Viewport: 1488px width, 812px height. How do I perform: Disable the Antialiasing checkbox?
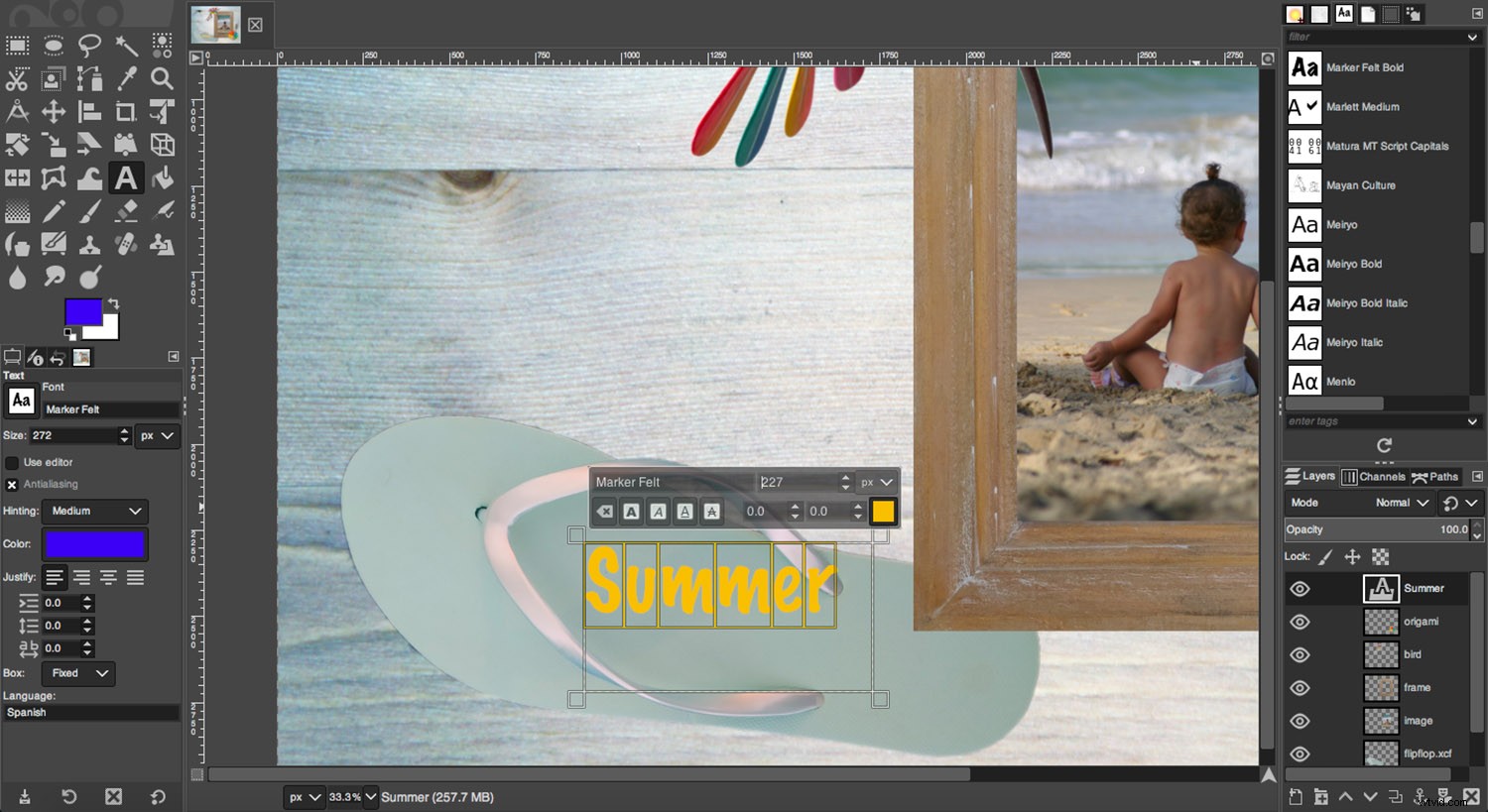(12, 484)
